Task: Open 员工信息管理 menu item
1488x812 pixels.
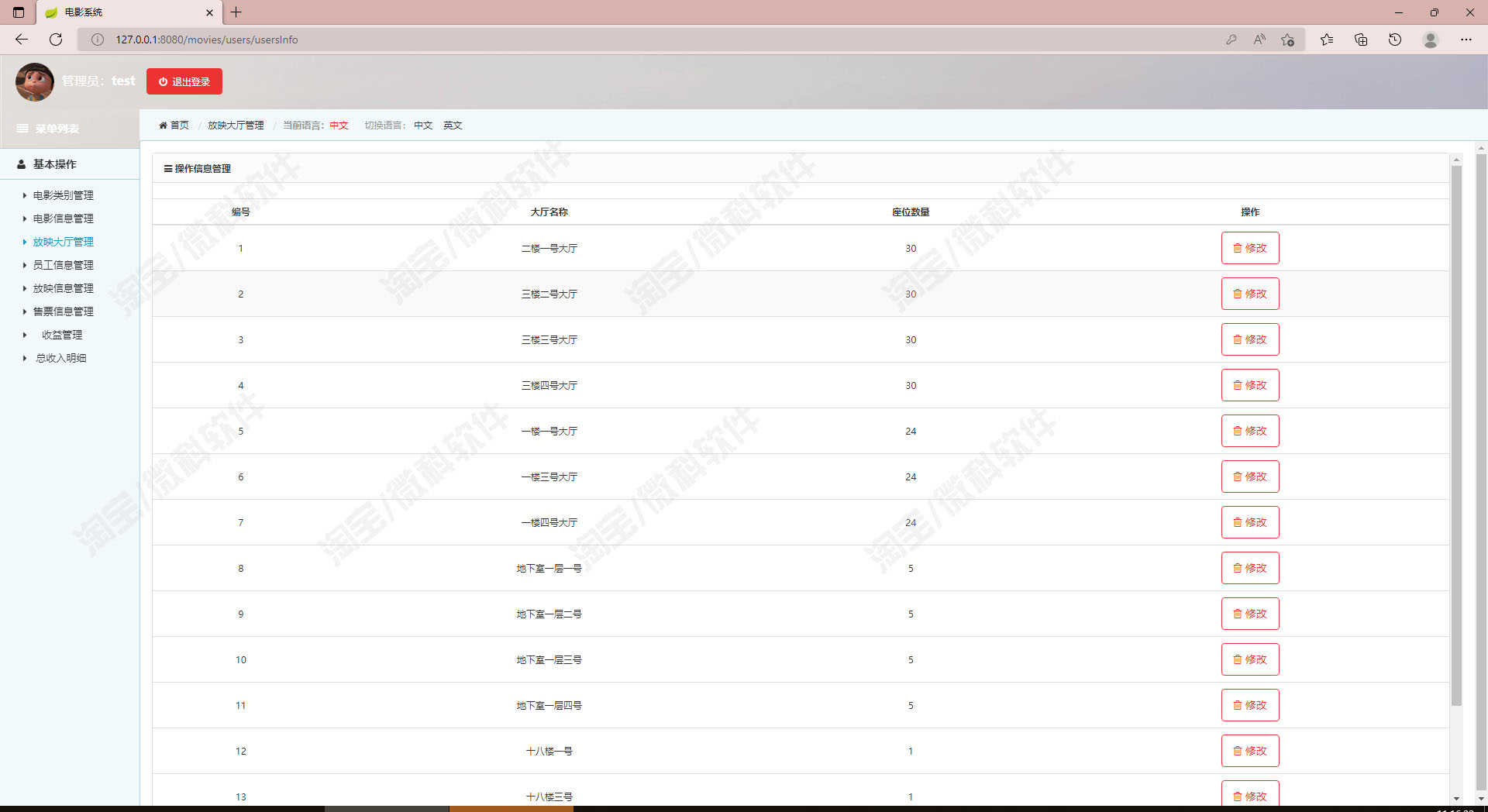Action: (x=63, y=265)
